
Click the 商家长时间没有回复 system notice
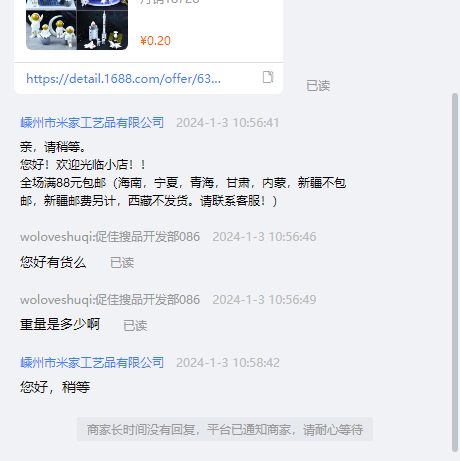pyautogui.click(x=225, y=429)
